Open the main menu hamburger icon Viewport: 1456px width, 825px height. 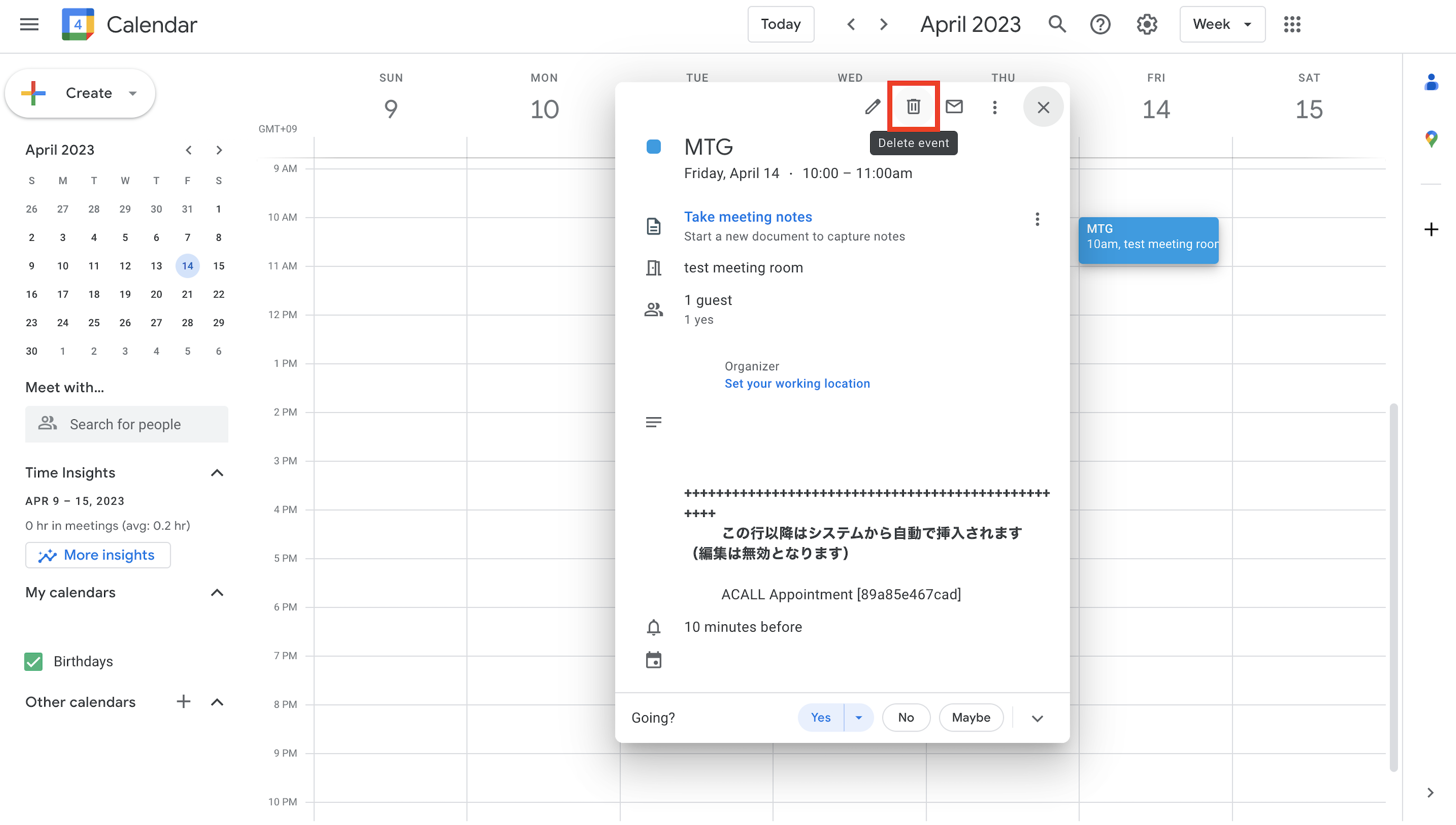(x=29, y=24)
